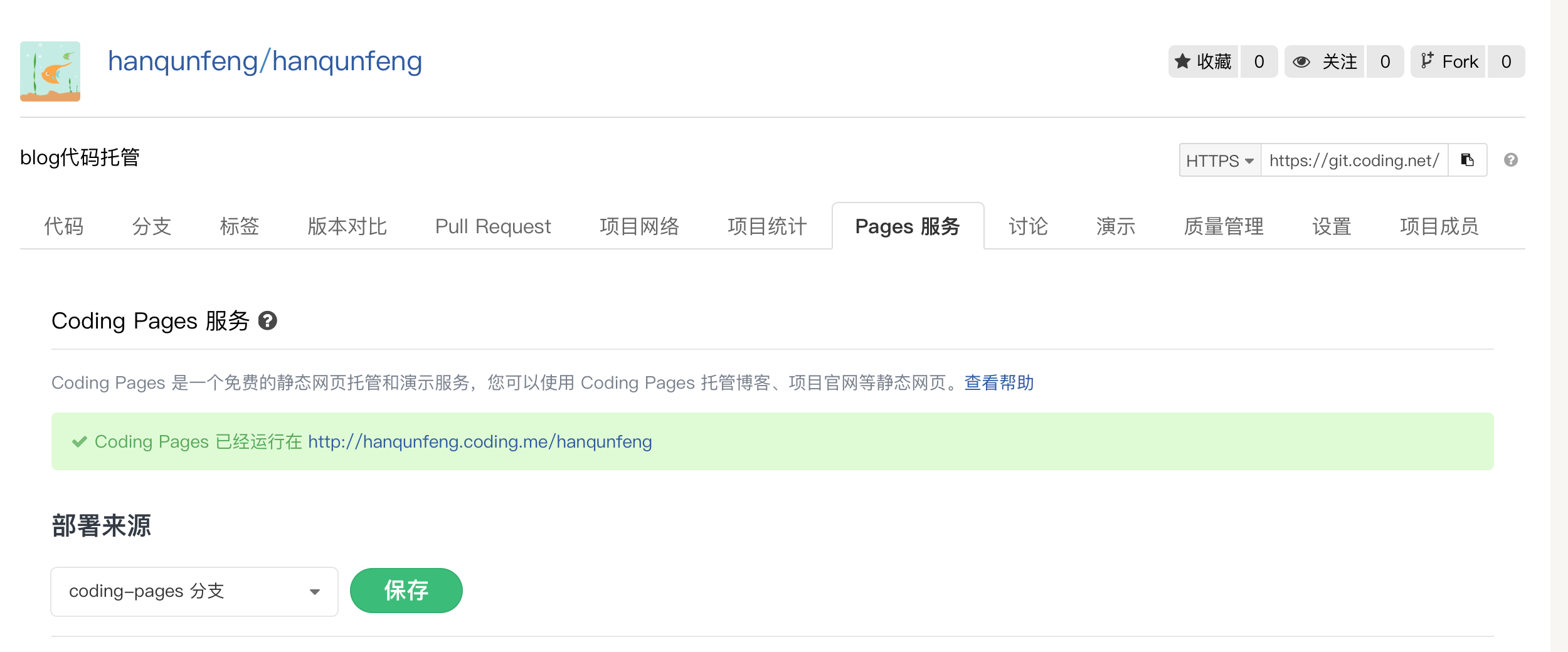Switch to the 项目统计 tab

tap(767, 226)
